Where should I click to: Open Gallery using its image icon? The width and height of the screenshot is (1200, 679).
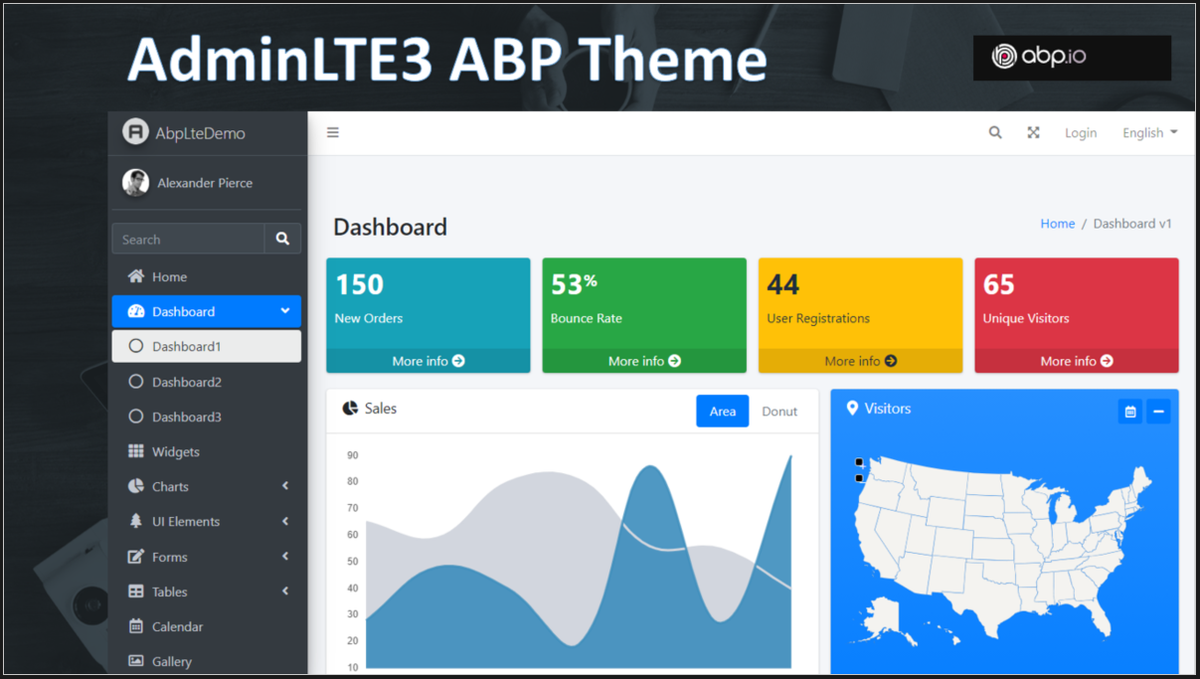tap(134, 661)
